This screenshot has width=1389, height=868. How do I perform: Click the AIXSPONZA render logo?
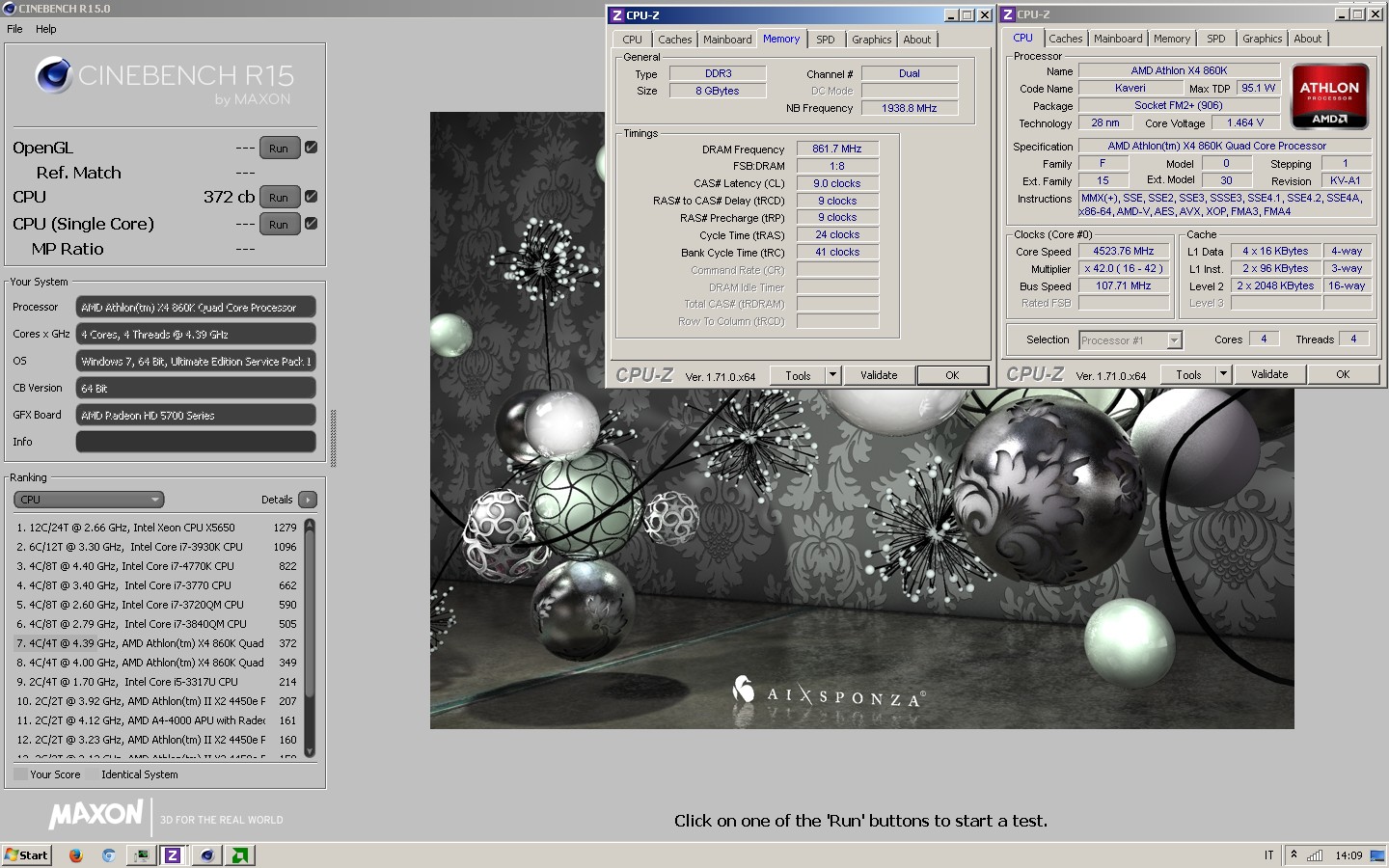tap(829, 692)
